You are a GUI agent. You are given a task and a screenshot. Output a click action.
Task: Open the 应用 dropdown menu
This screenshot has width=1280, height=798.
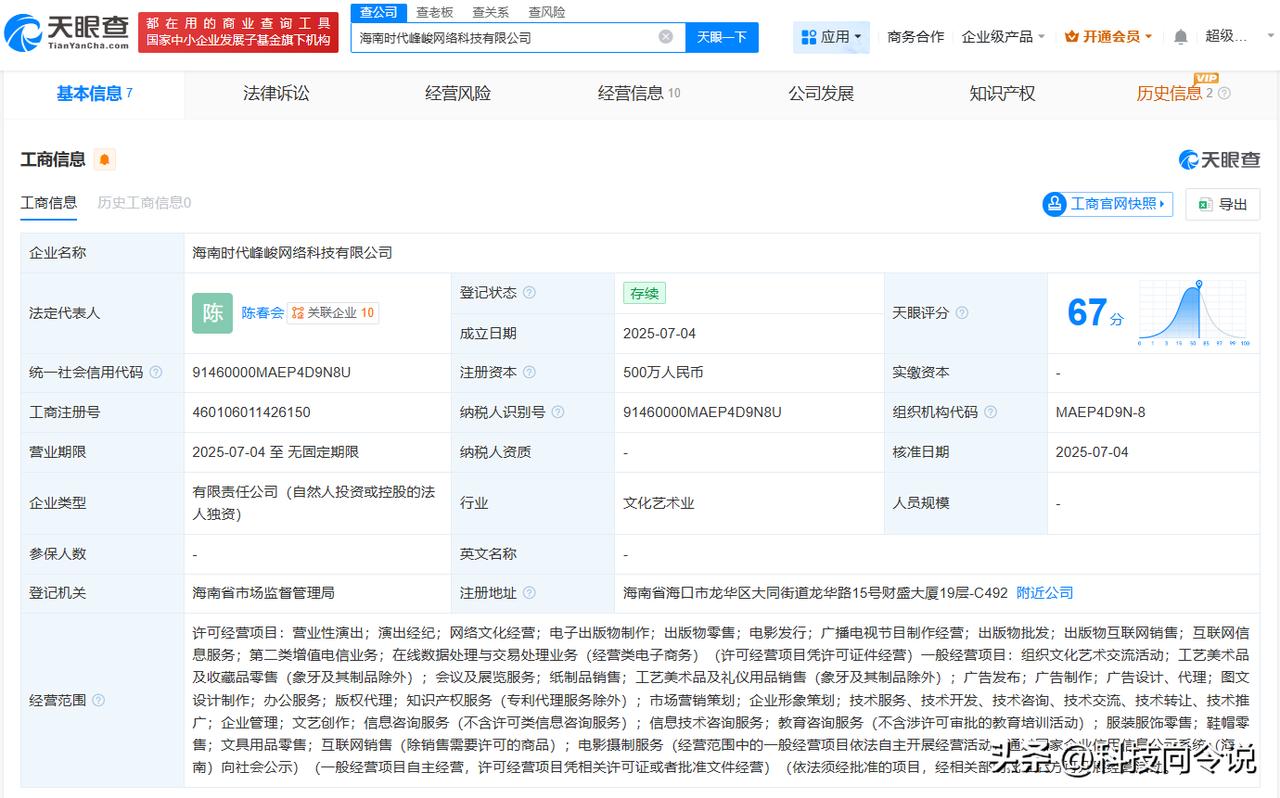(x=832, y=37)
